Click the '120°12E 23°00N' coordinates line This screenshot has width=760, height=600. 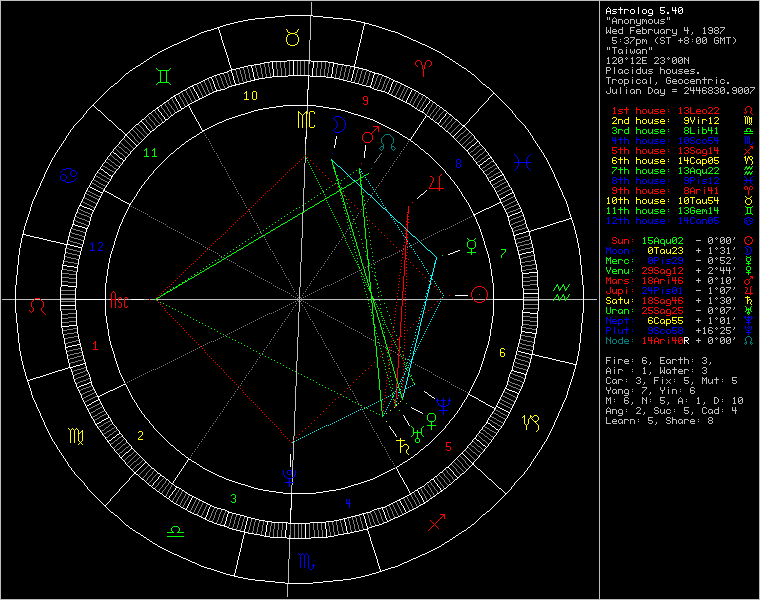tap(647, 61)
